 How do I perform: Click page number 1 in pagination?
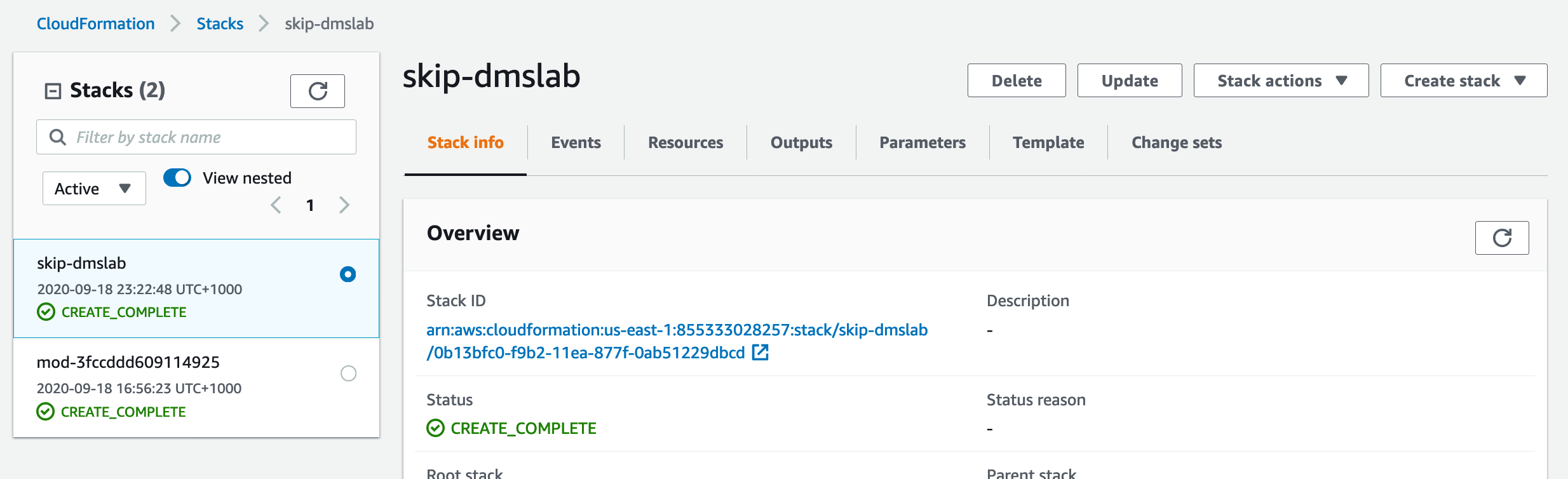(310, 205)
